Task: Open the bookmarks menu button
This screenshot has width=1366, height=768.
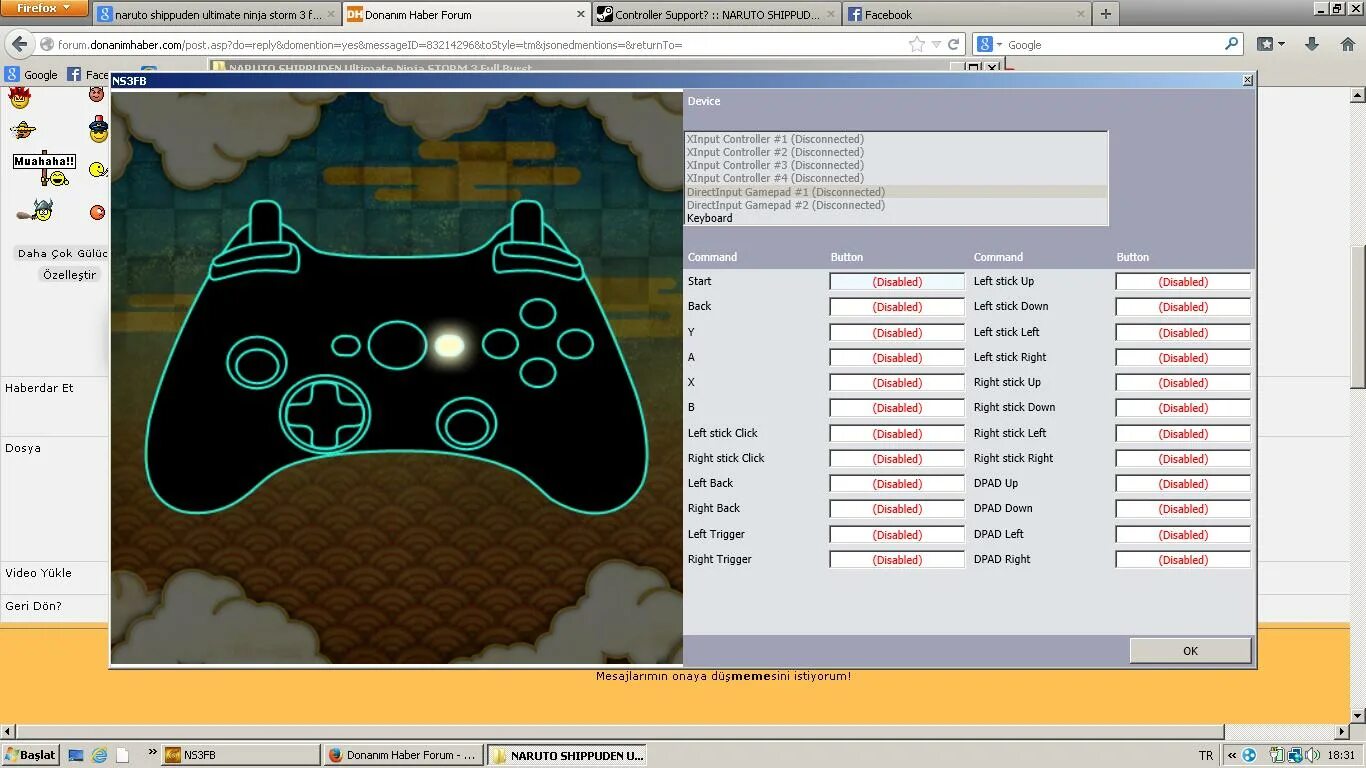Action: pos(1271,44)
